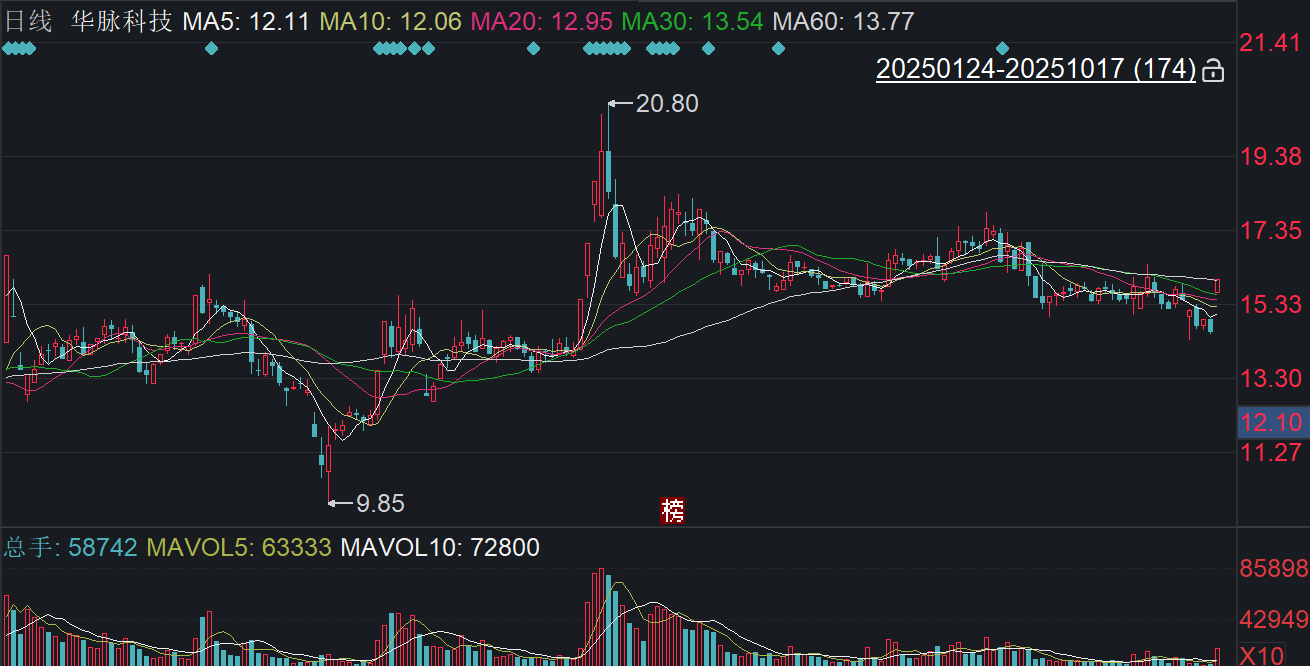Click the 20.80 high price annotation
Image resolution: width=1310 pixels, height=666 pixels.
click(x=667, y=103)
